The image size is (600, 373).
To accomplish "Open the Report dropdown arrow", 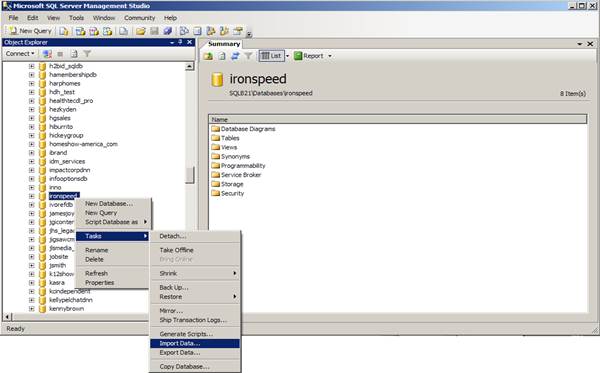I will click(330, 56).
